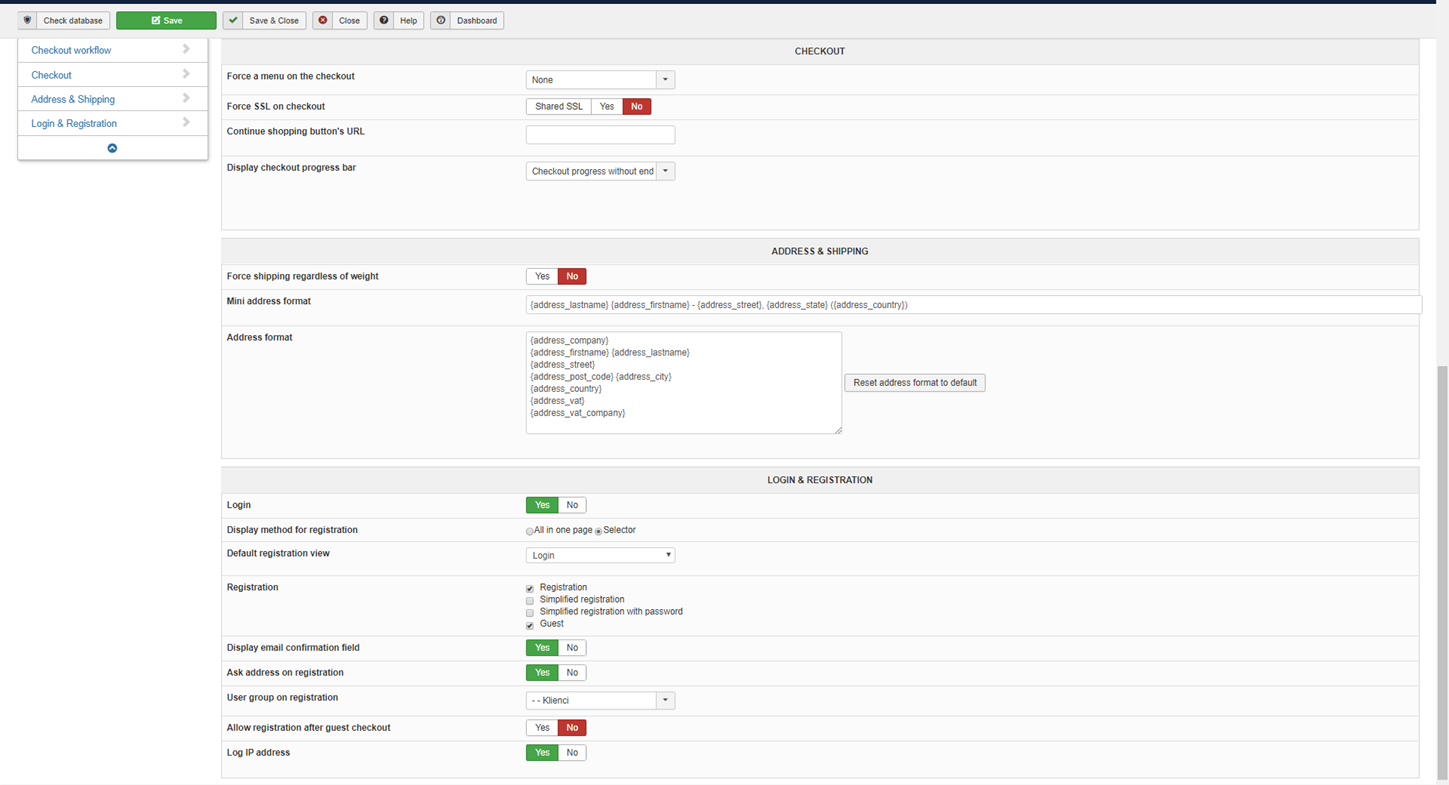Set Display email confirmation field to Yes

coord(542,648)
